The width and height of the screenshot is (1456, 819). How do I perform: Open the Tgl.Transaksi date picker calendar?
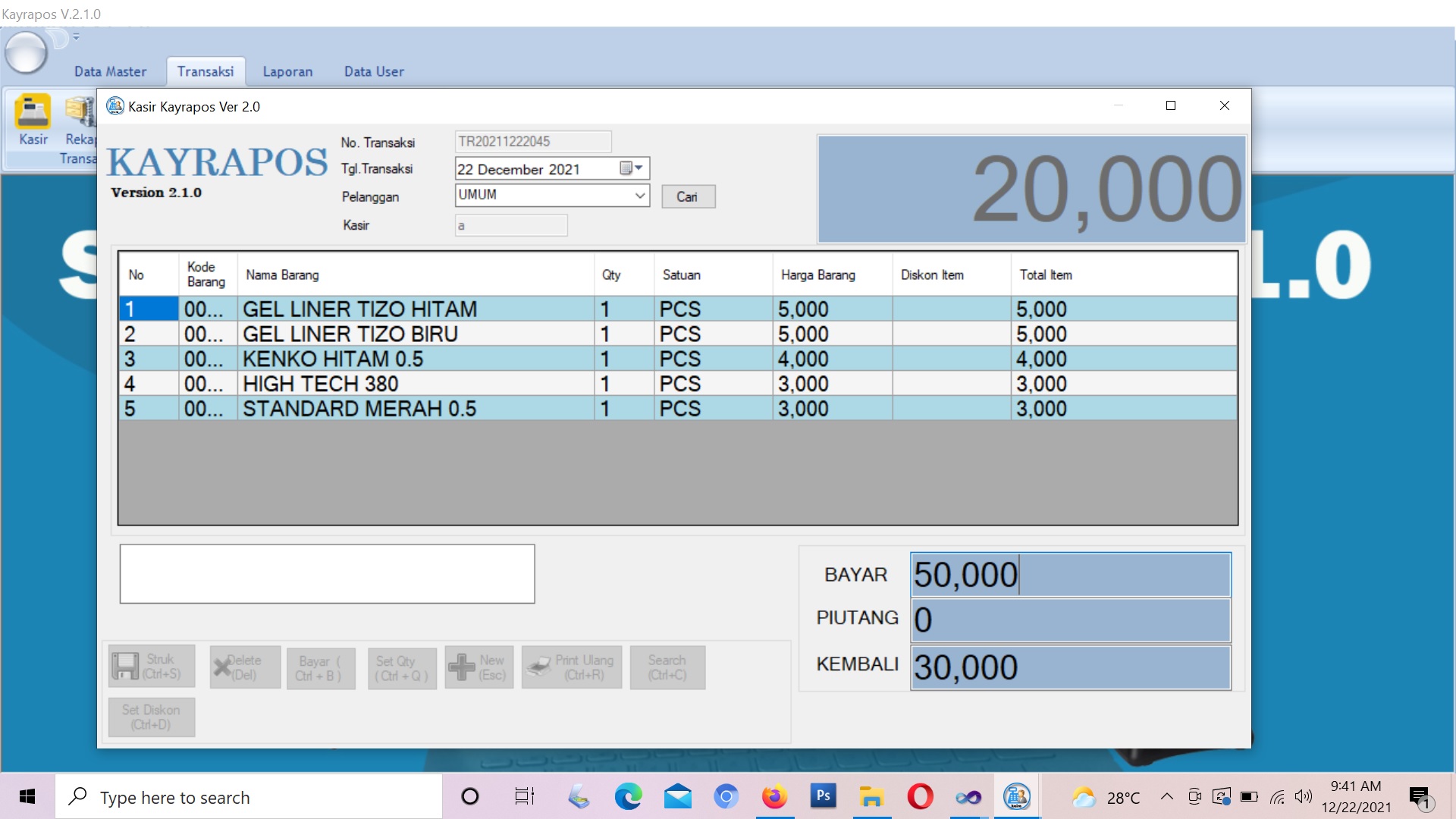[x=631, y=168]
